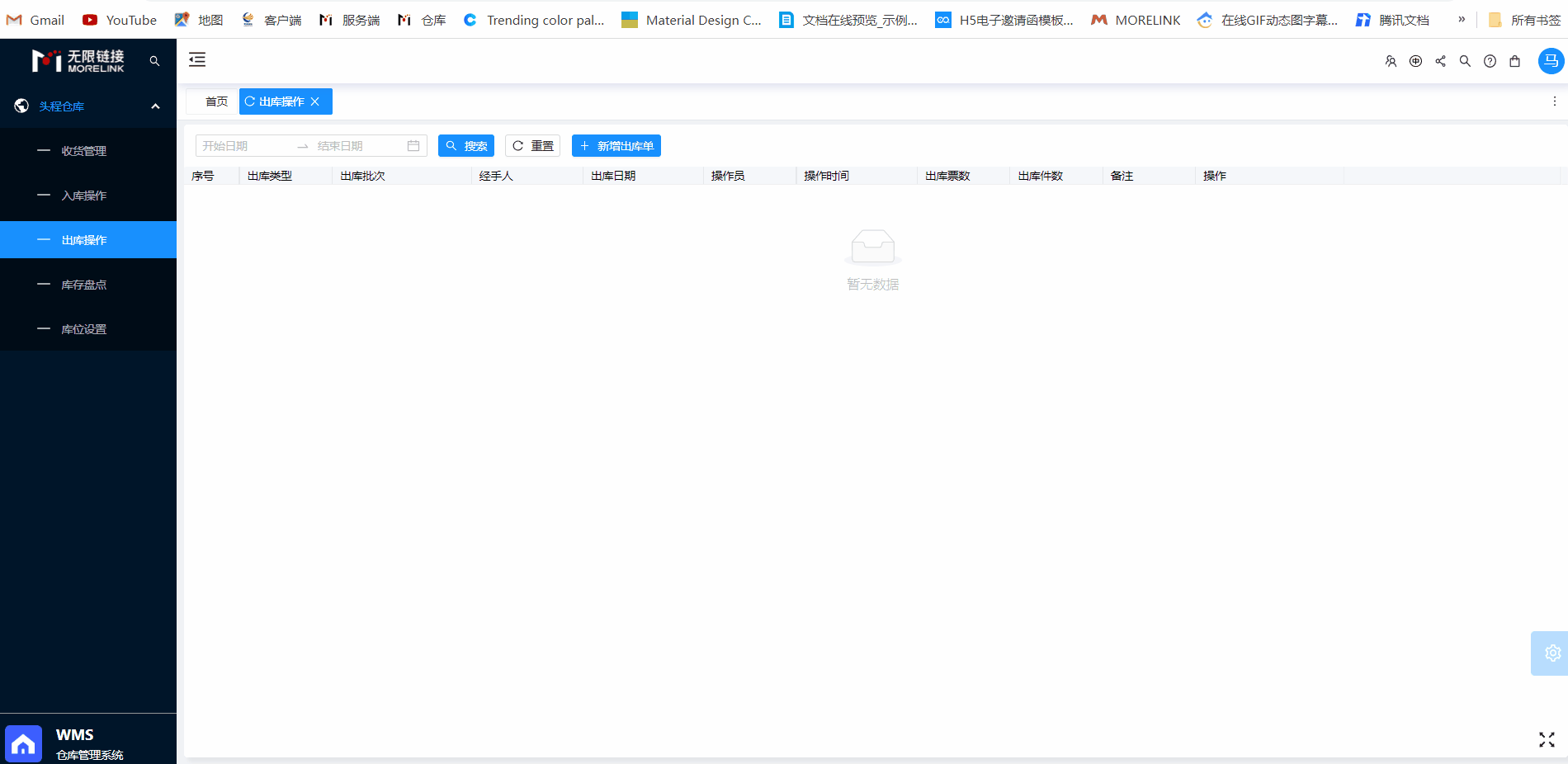Image resolution: width=1568 pixels, height=764 pixels.
Task: Click the shopping bag icon in header
Action: [x=1514, y=61]
